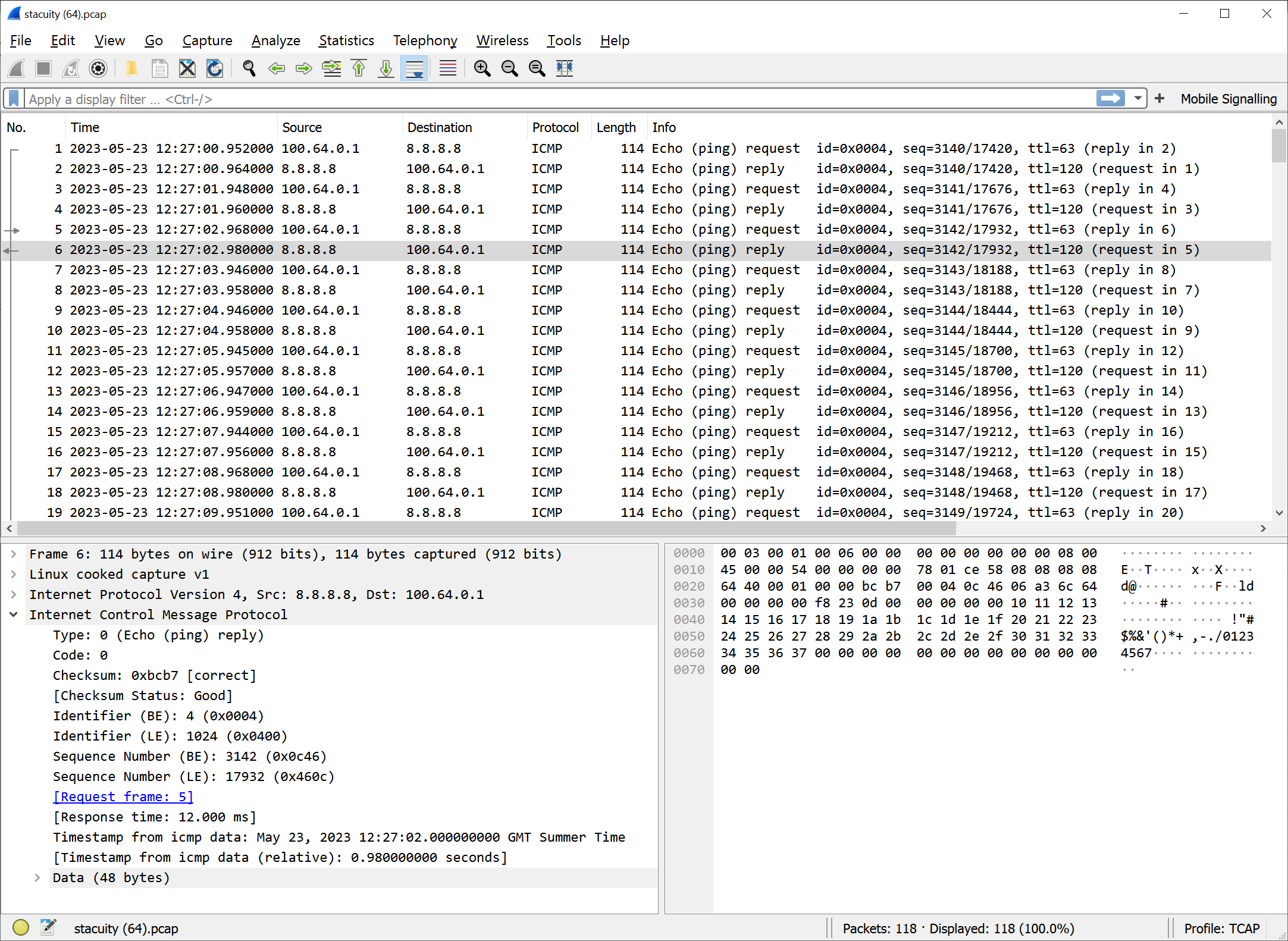Viewport: 1288px width, 941px height.
Task: Open capture options gear icon
Action: [x=98, y=68]
